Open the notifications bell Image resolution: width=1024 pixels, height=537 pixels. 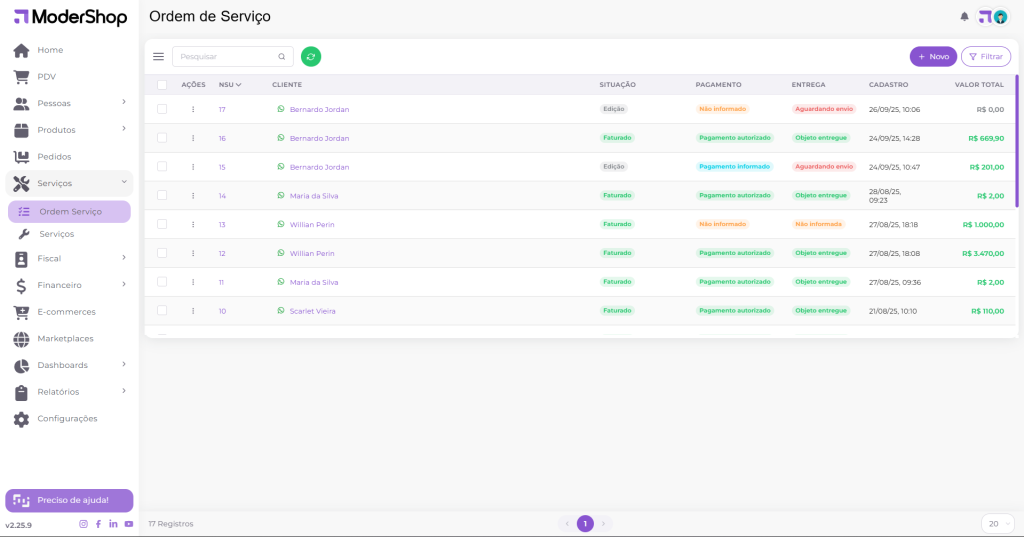tap(964, 17)
